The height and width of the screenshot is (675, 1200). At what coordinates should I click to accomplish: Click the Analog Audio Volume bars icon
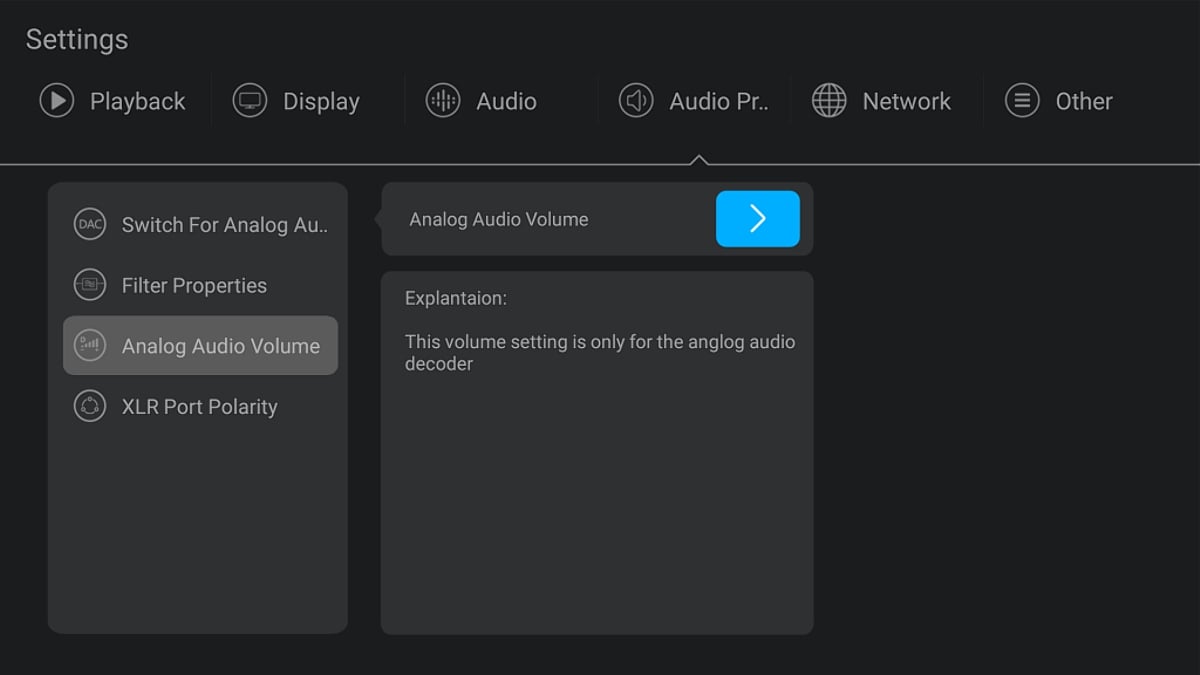click(x=90, y=346)
